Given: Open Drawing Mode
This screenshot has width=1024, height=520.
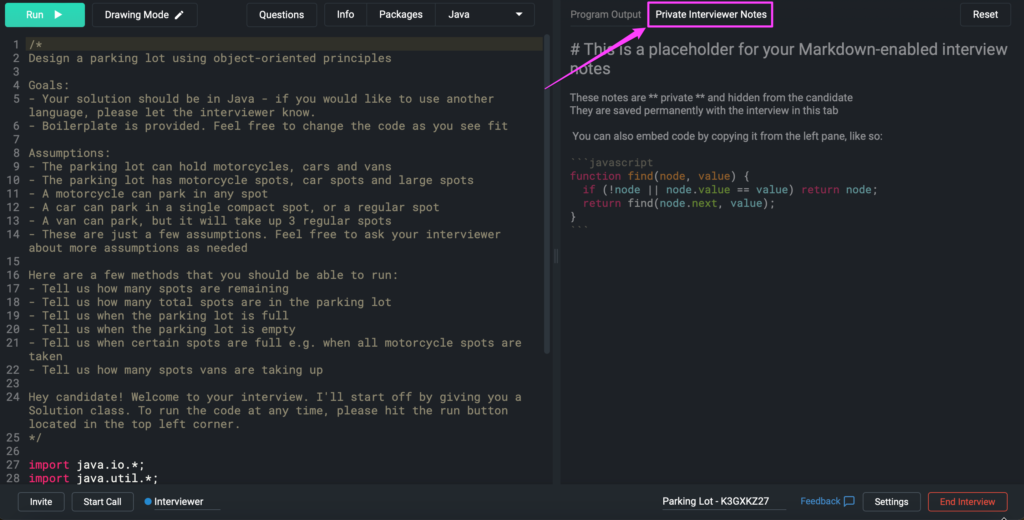Looking at the screenshot, I should click(x=144, y=14).
